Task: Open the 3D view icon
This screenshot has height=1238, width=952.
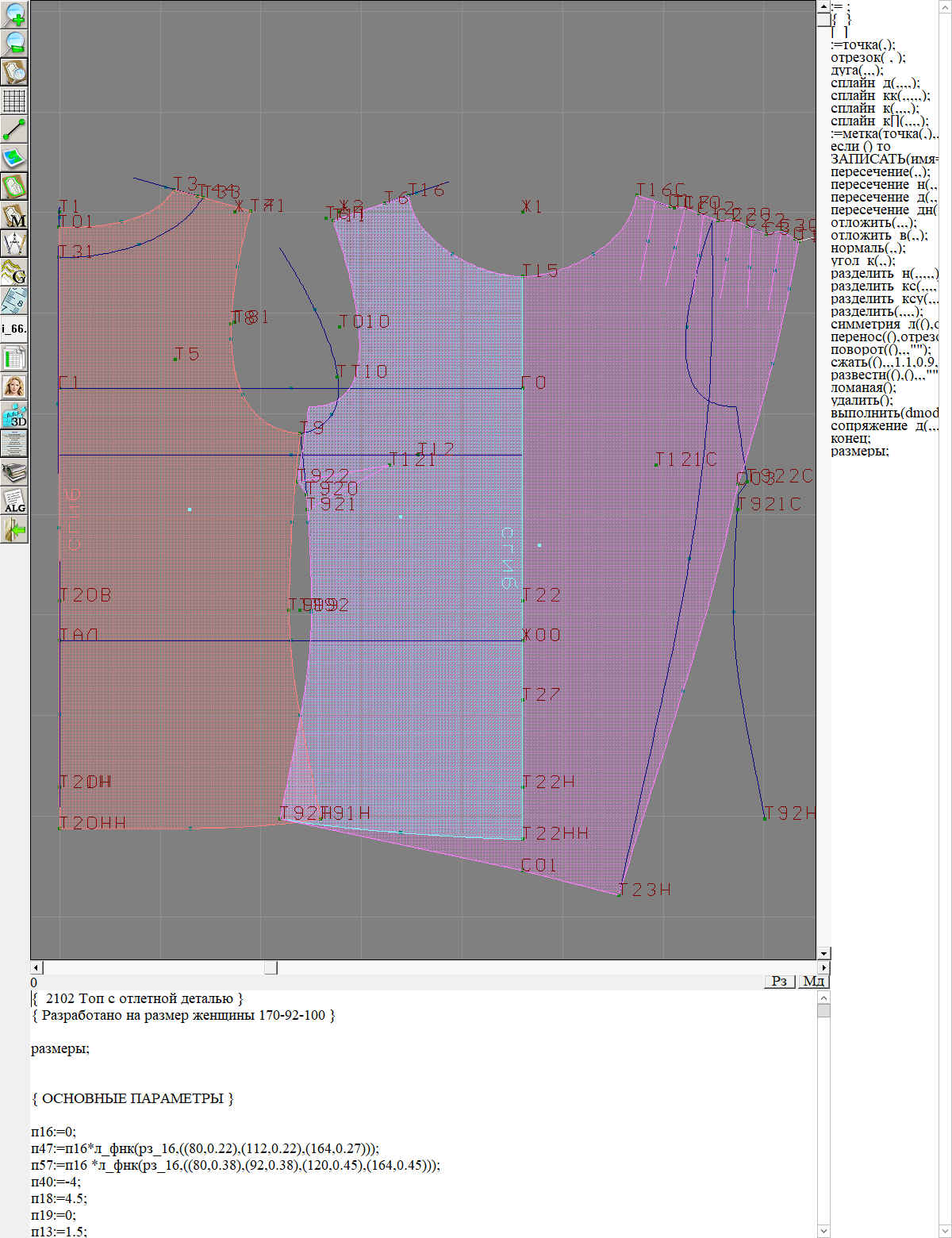Action: (14, 415)
